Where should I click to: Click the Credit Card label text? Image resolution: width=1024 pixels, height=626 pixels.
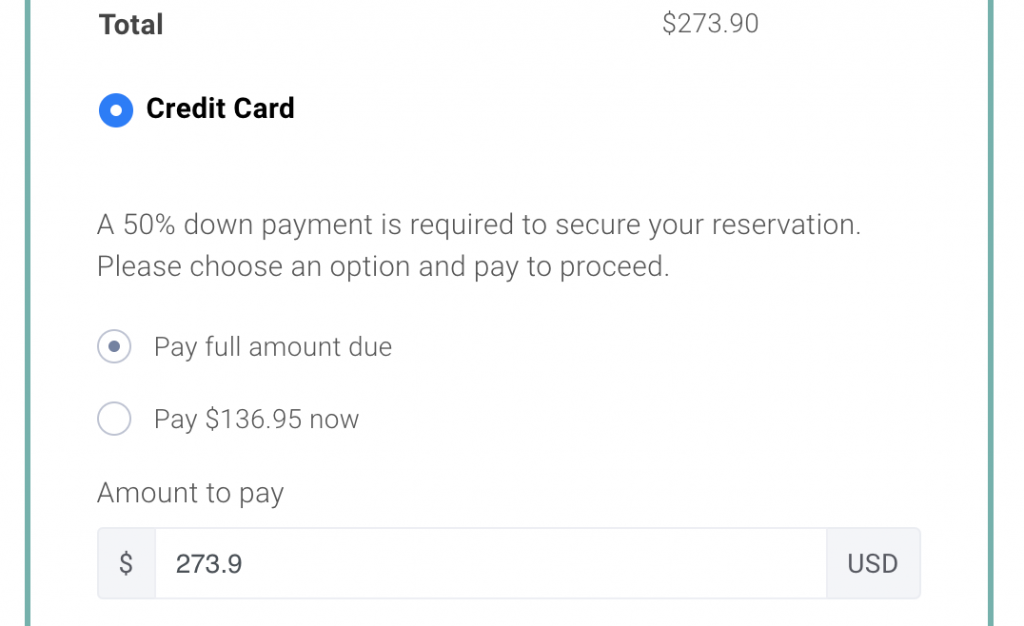tap(220, 108)
